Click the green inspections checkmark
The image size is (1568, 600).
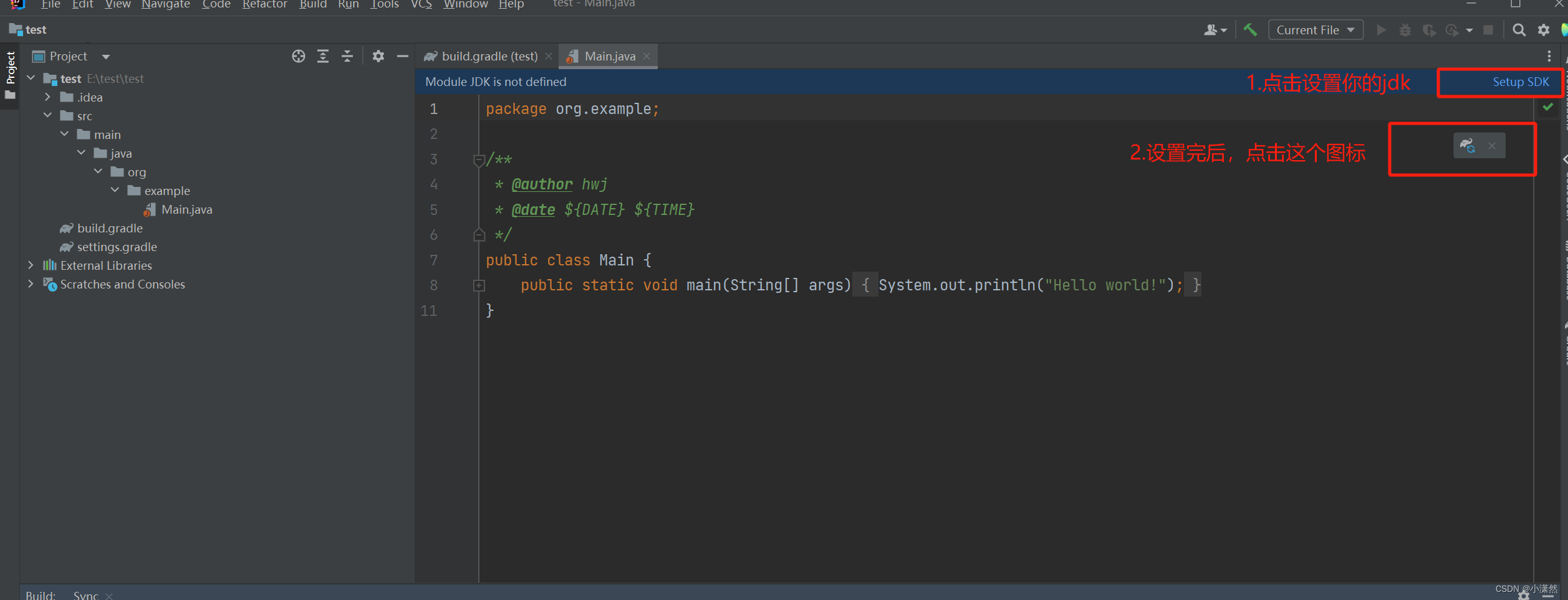(x=1548, y=107)
